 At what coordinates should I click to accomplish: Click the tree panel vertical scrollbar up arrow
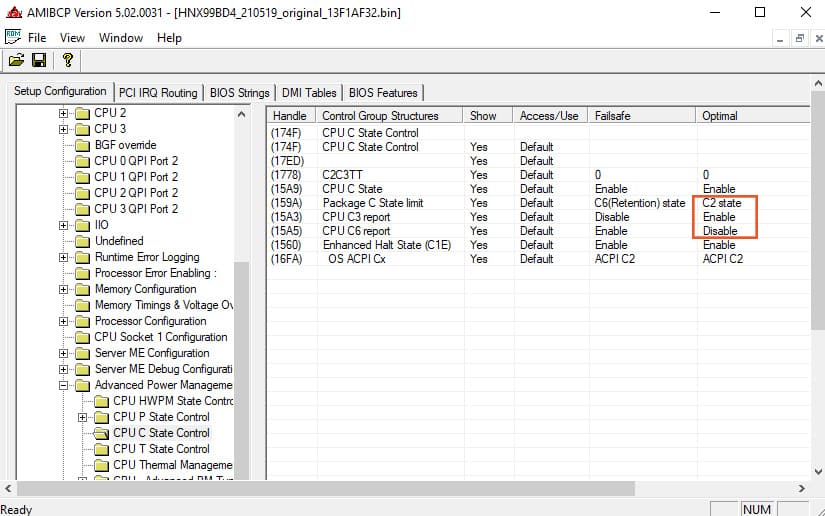[x=241, y=115]
